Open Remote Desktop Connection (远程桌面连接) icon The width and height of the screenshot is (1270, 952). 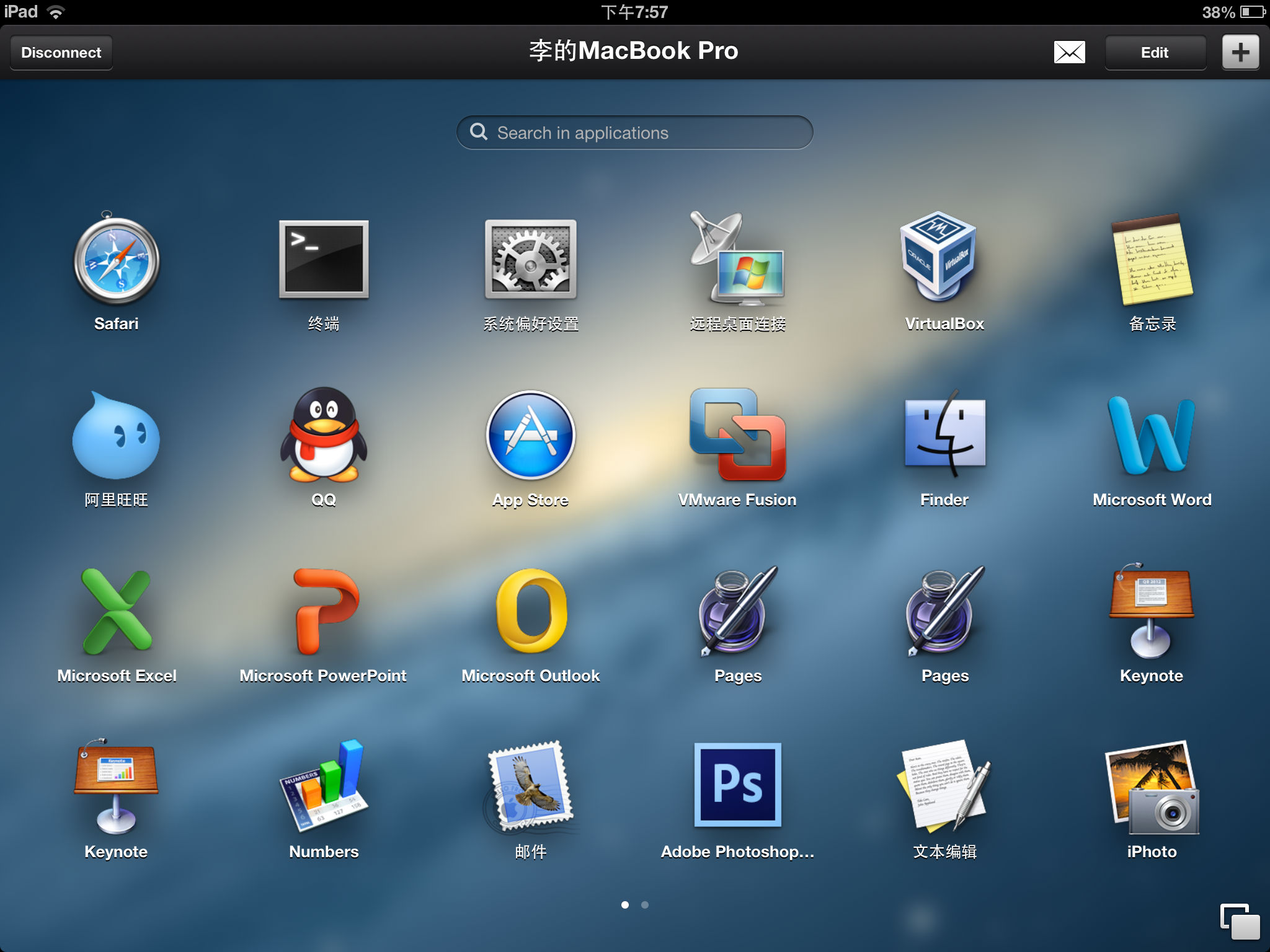(737, 259)
